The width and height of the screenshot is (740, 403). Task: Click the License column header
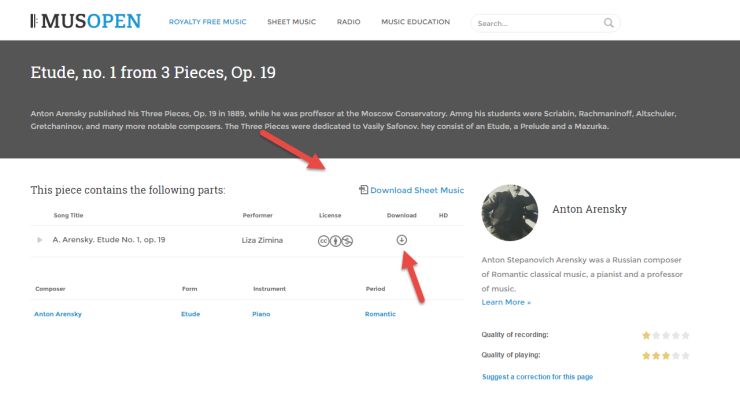(x=330, y=215)
